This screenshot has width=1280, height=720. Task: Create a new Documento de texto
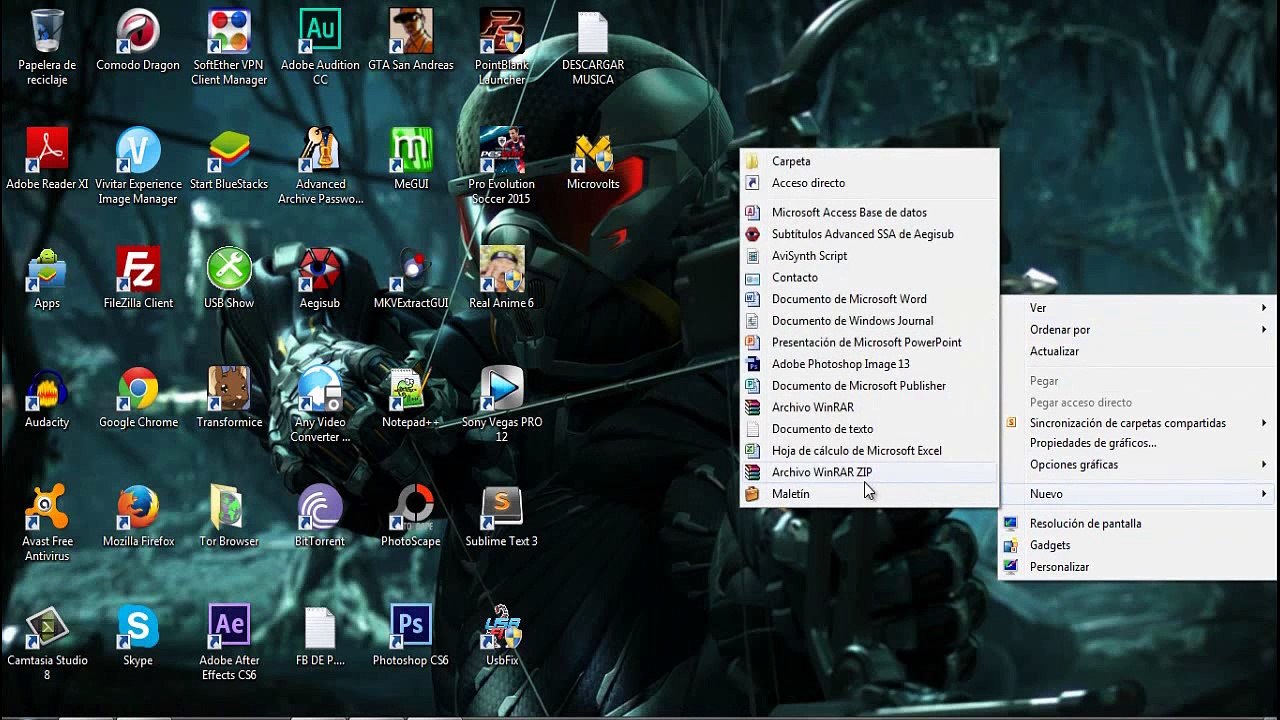click(x=869, y=429)
